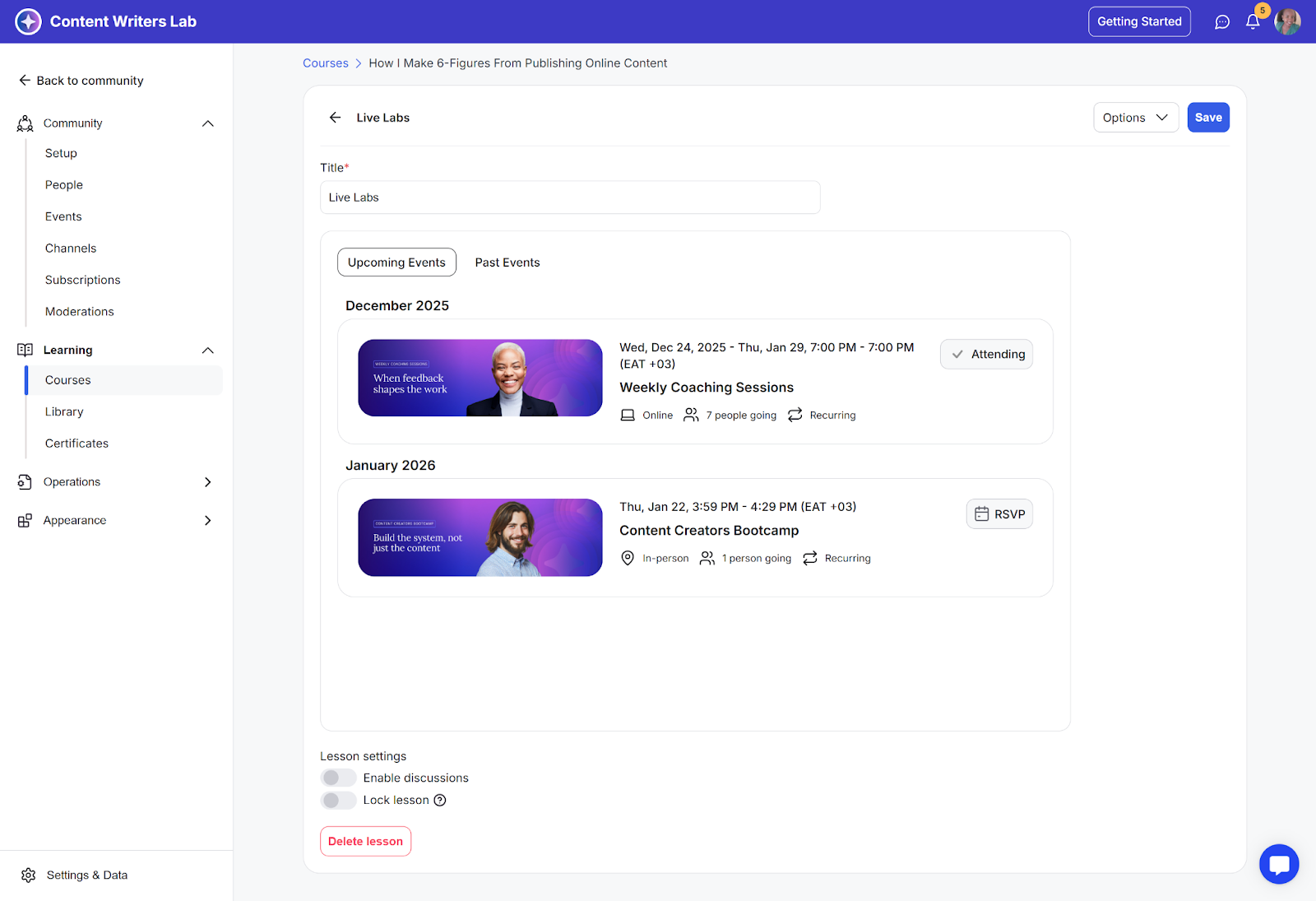
Task: Click the Content Creators Bootcamp event title
Action: pos(709,531)
